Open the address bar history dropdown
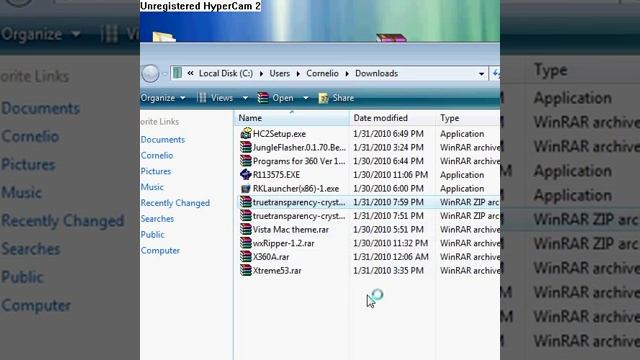This screenshot has height=360, width=640. [x=482, y=74]
